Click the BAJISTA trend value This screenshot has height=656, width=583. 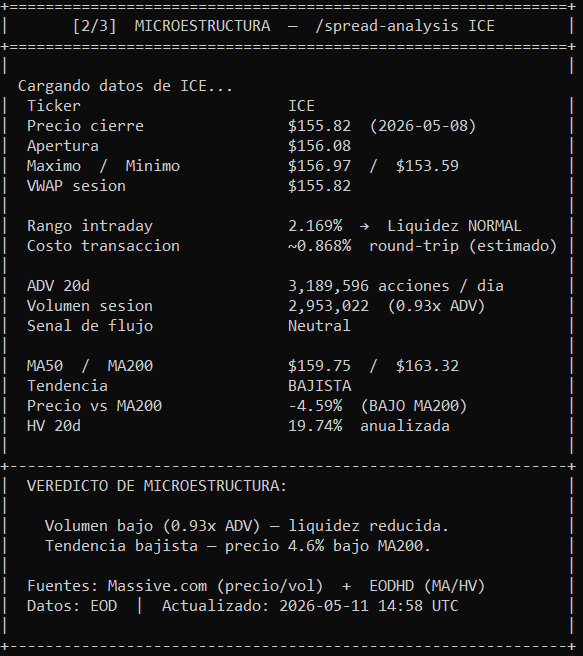point(320,386)
